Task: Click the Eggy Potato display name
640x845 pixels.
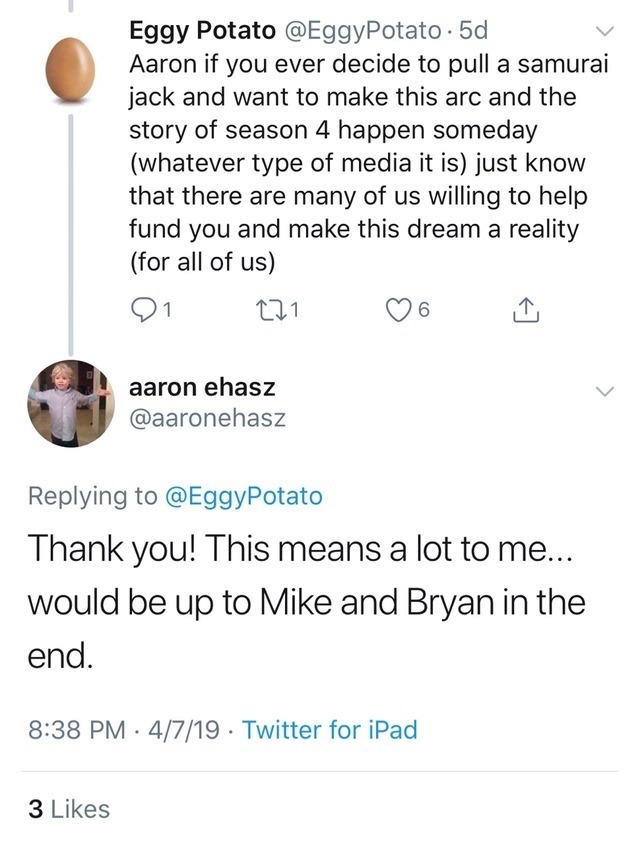Action: [x=205, y=30]
